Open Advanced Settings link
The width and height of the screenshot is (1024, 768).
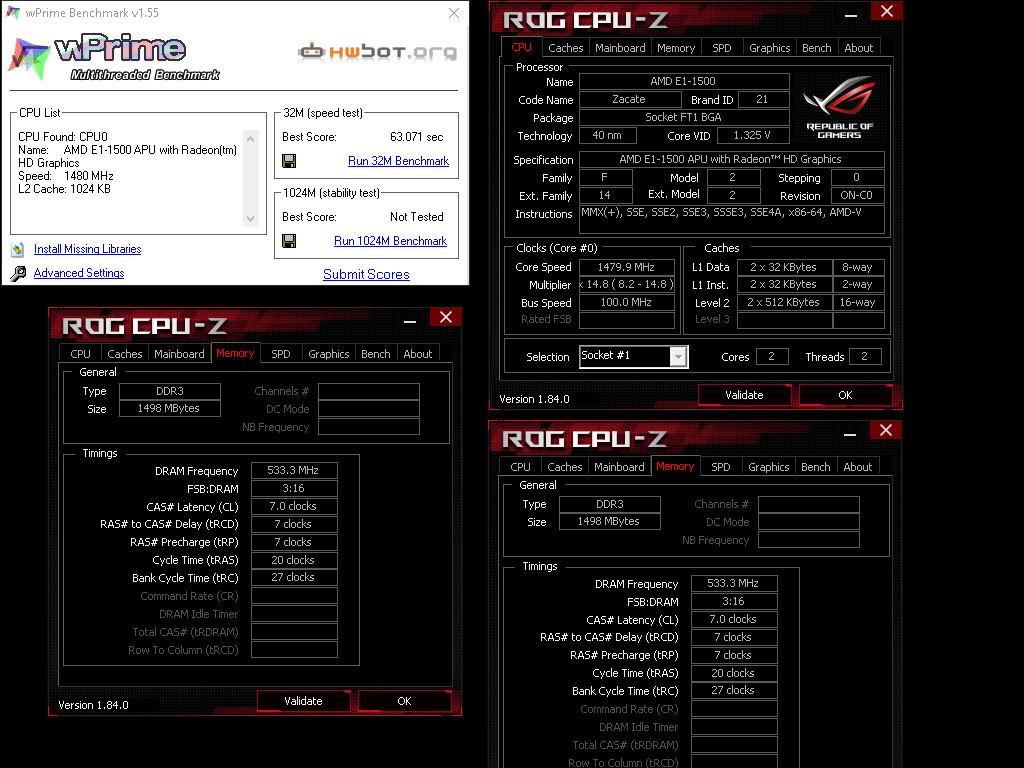pyautogui.click(x=79, y=273)
